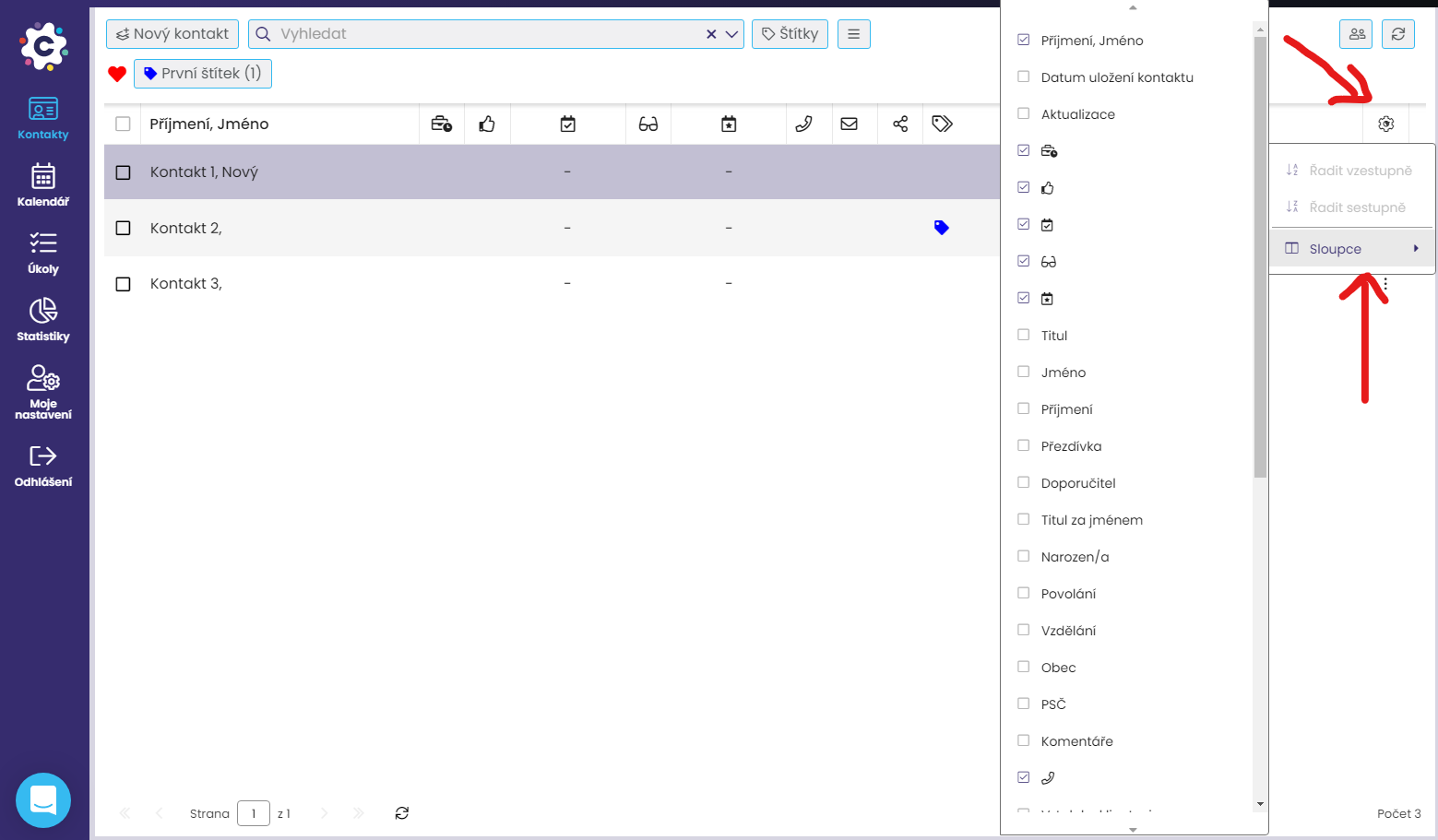Click the refresh icon next to pagination
Viewport: 1438px width, 840px height.
click(x=402, y=813)
